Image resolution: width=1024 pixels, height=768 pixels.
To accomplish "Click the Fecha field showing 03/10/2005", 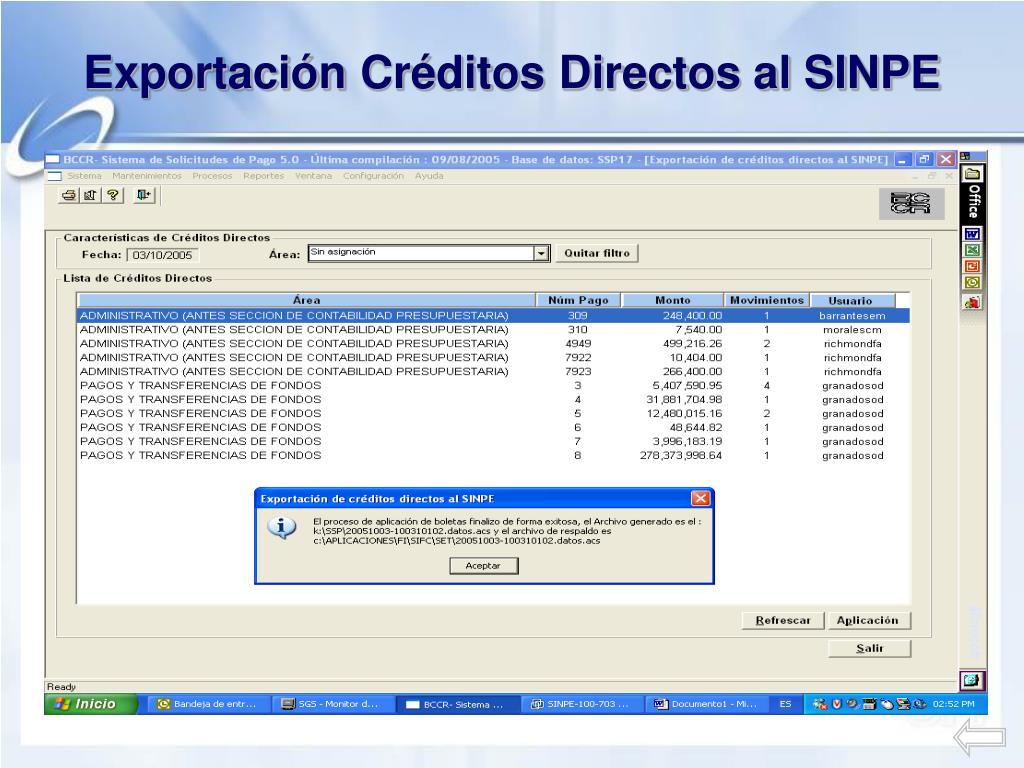I will [163, 255].
